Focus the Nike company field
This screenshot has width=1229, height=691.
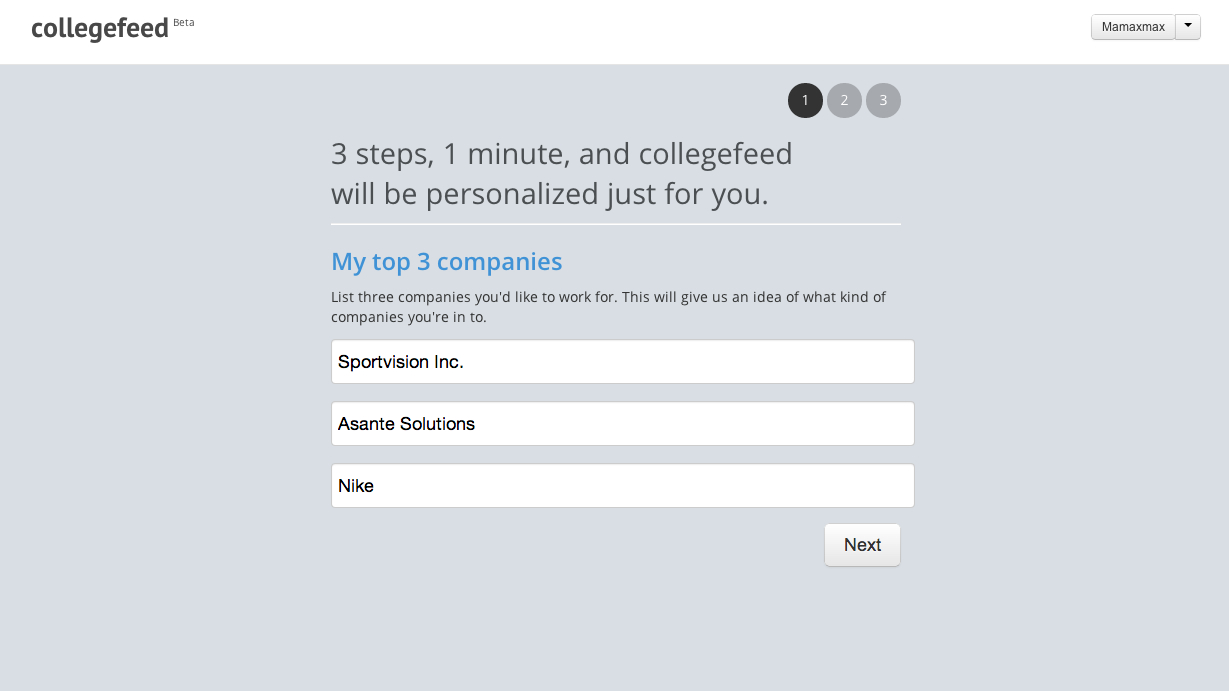tap(623, 485)
